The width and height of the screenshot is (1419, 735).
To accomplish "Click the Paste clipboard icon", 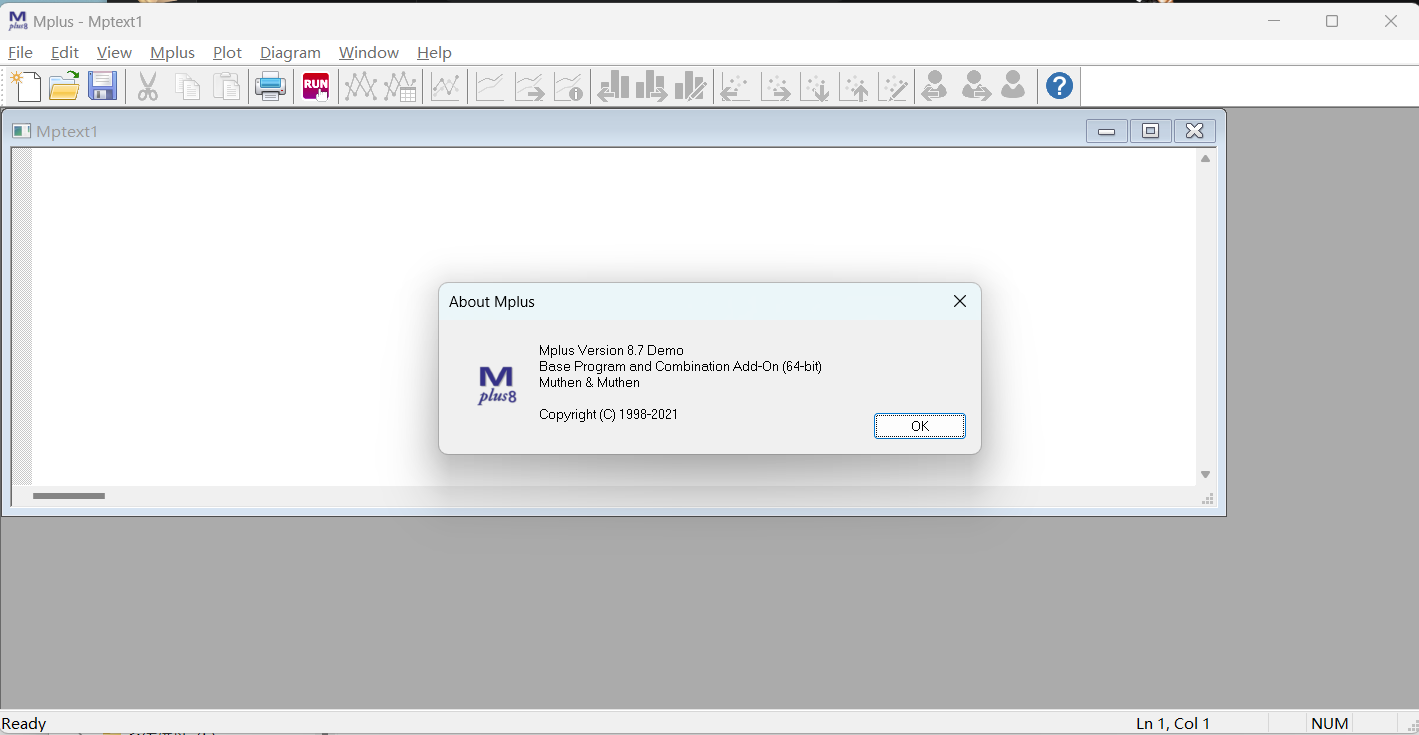I will coord(227,87).
